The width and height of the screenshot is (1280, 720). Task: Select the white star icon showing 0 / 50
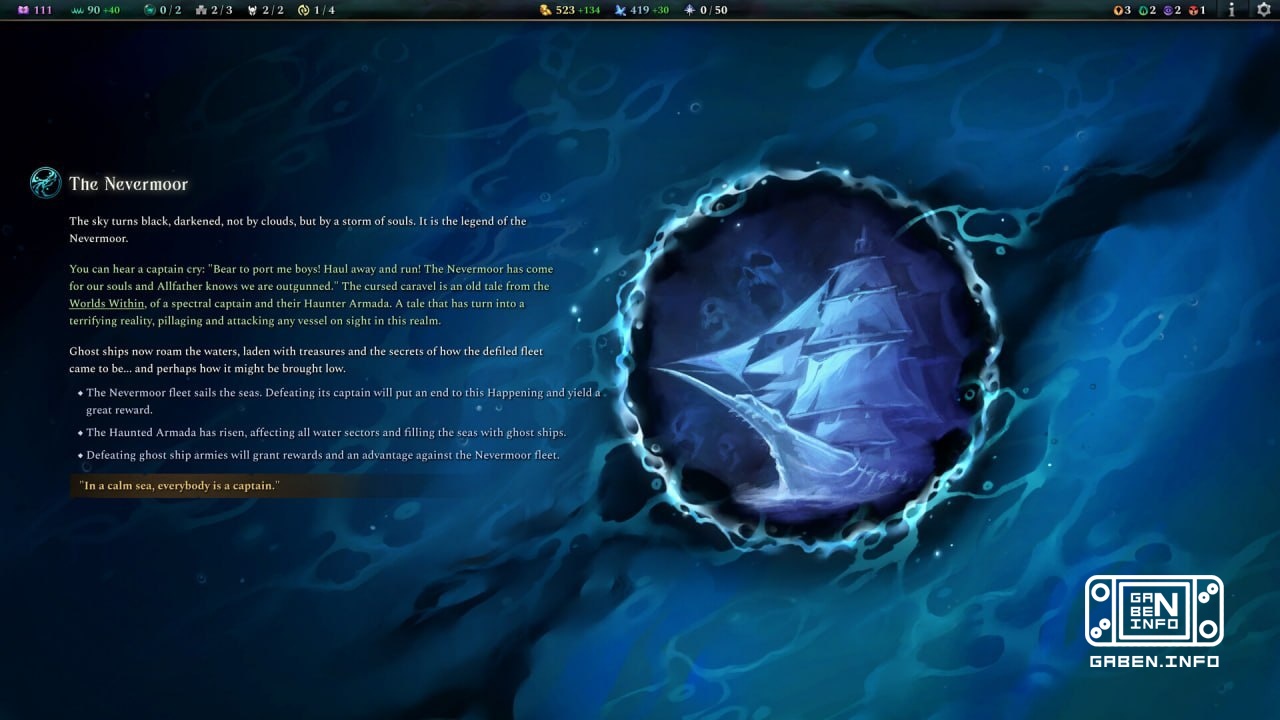pos(690,10)
